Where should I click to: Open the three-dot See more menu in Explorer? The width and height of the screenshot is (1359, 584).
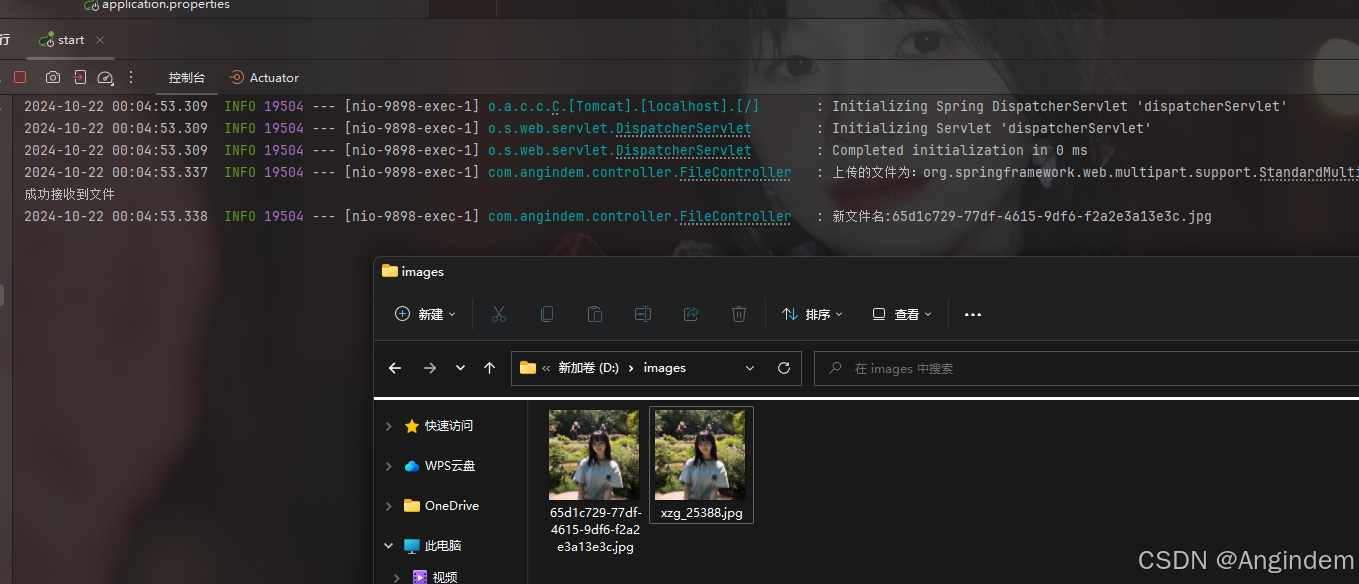click(973, 314)
